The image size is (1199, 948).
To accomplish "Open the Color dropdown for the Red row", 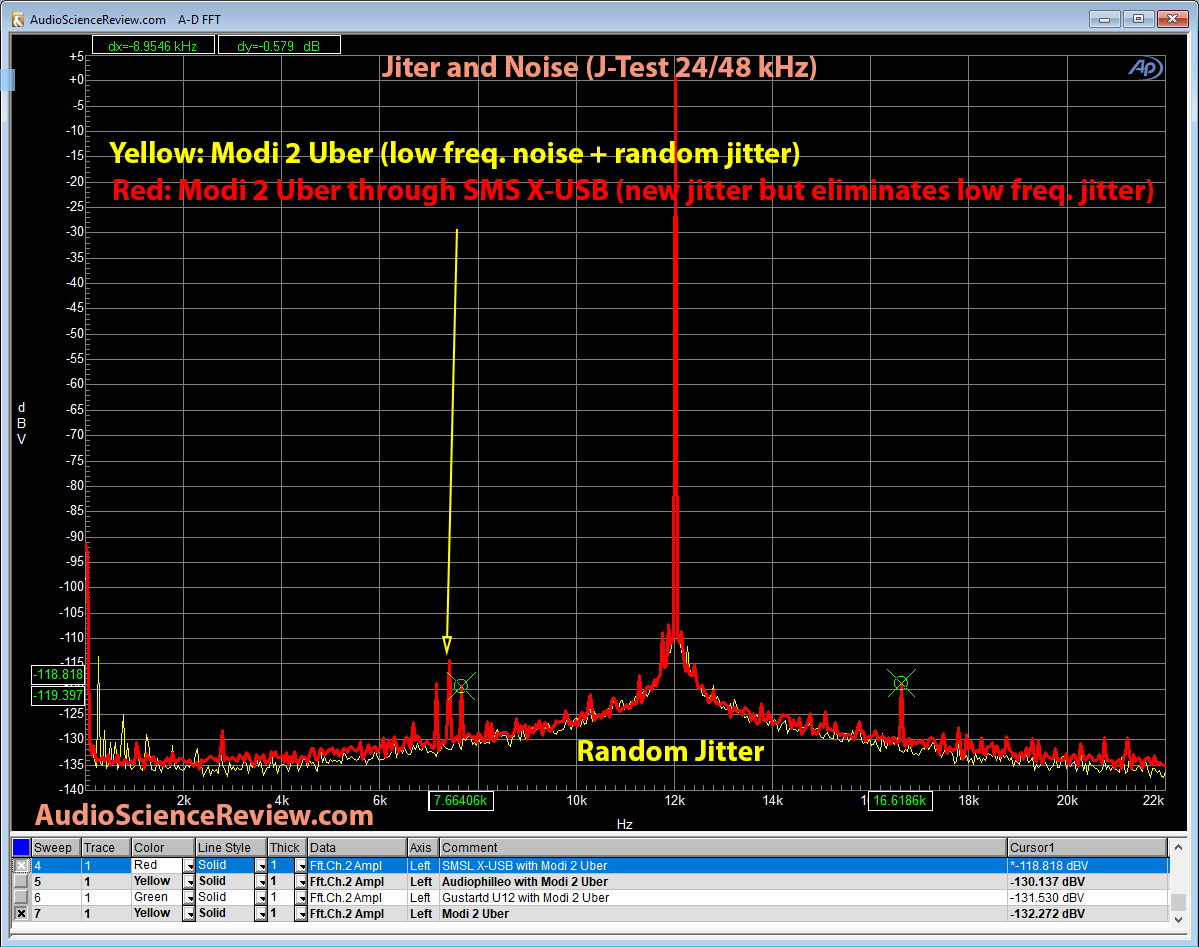I will click(x=188, y=865).
